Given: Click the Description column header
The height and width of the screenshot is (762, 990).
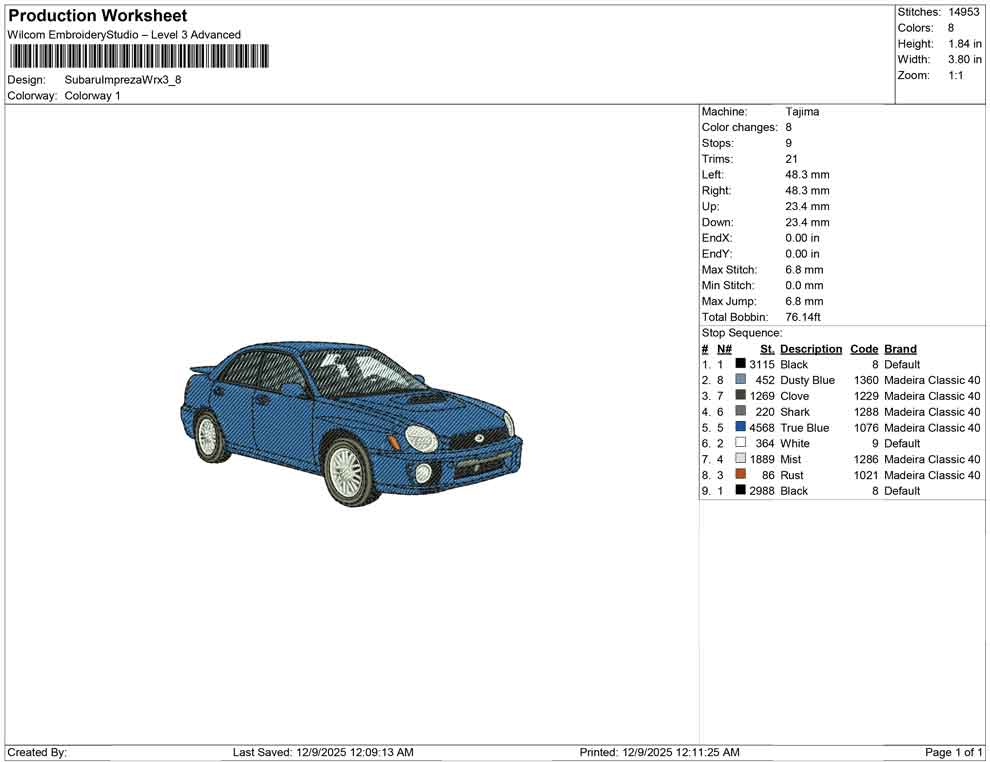Looking at the screenshot, I should pyautogui.click(x=811, y=348).
